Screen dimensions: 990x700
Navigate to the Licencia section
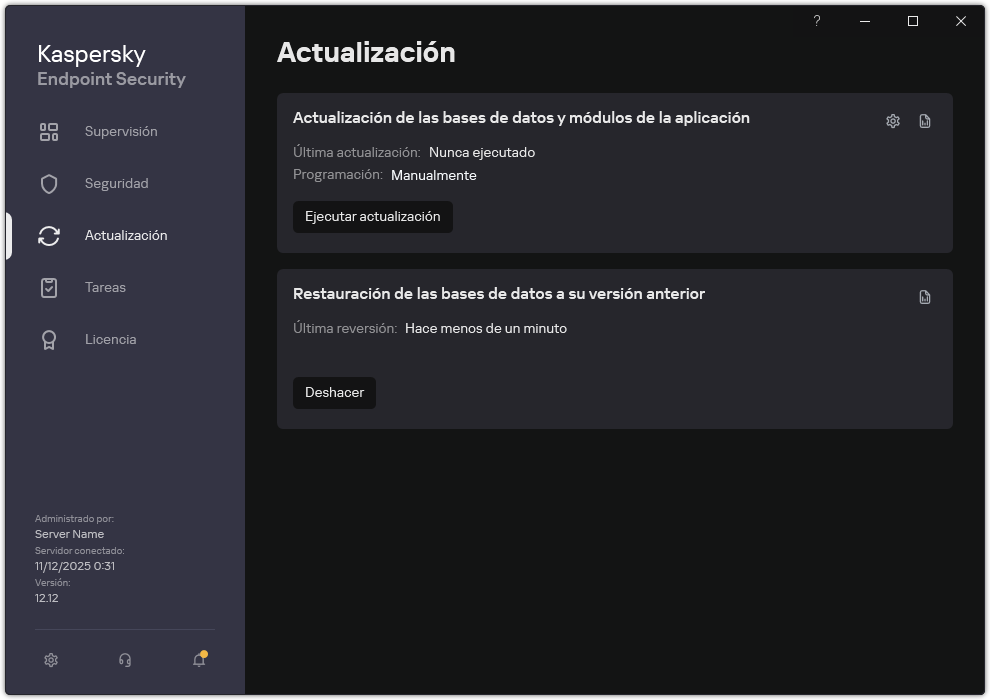pyautogui.click(x=110, y=339)
